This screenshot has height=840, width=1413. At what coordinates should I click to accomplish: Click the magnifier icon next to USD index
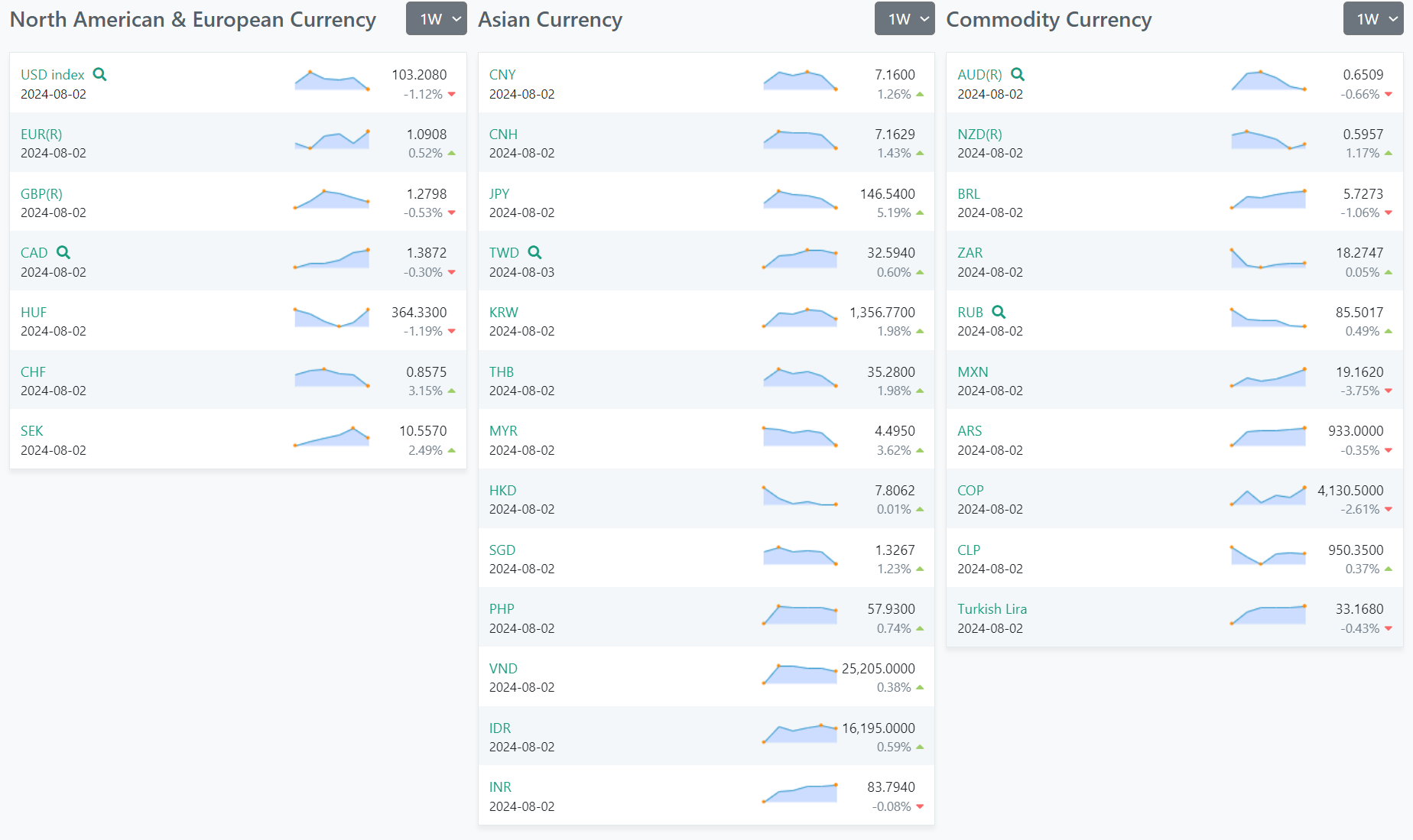click(x=99, y=74)
